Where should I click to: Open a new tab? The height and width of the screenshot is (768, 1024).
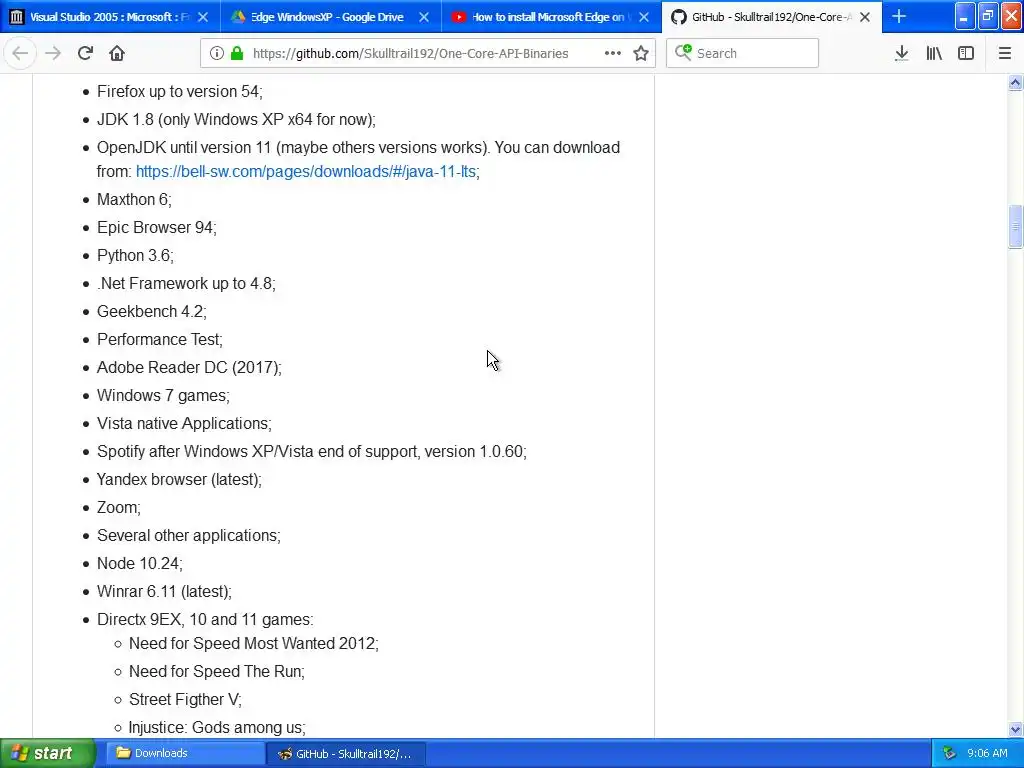coord(899,16)
